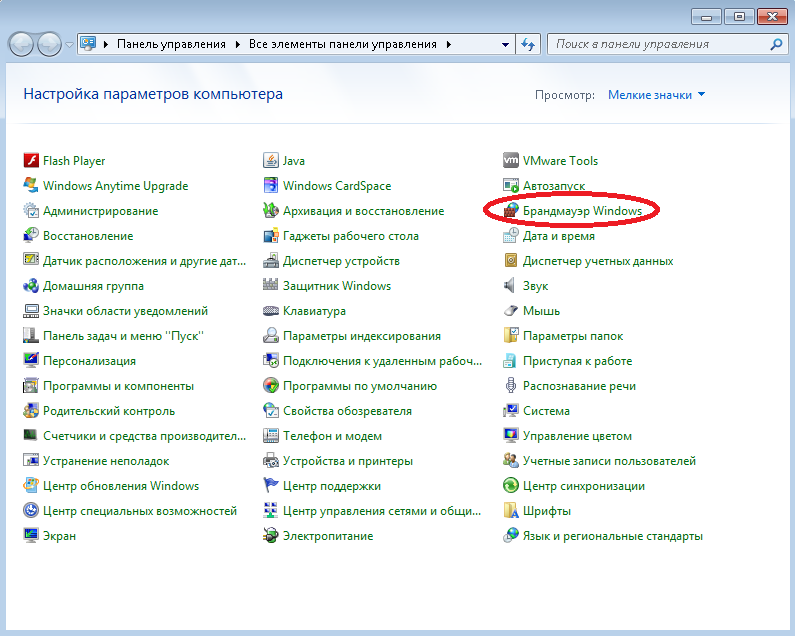Expand the arrow before Панель управления breadcrumb
The image size is (795, 636).
[x=106, y=45]
